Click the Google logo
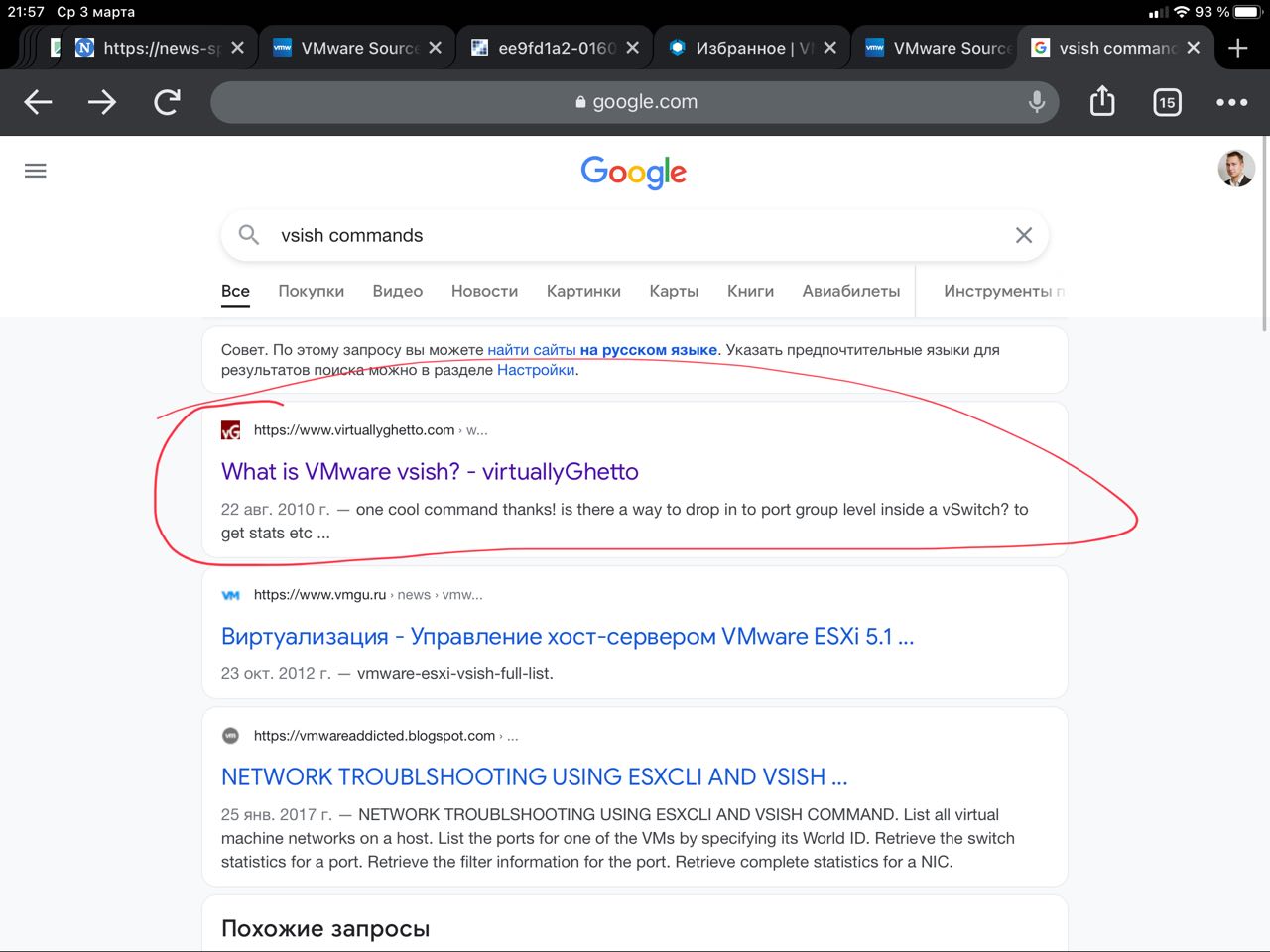The height and width of the screenshot is (952, 1270). point(634,173)
